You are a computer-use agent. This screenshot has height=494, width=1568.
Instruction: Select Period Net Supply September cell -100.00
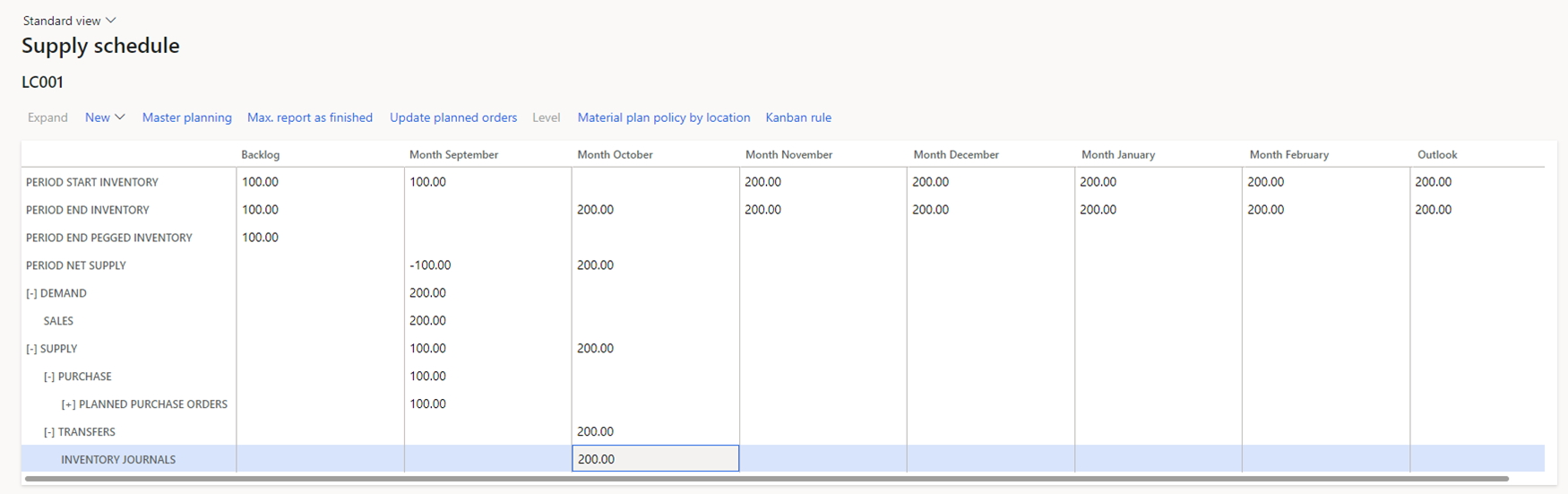[x=430, y=265]
